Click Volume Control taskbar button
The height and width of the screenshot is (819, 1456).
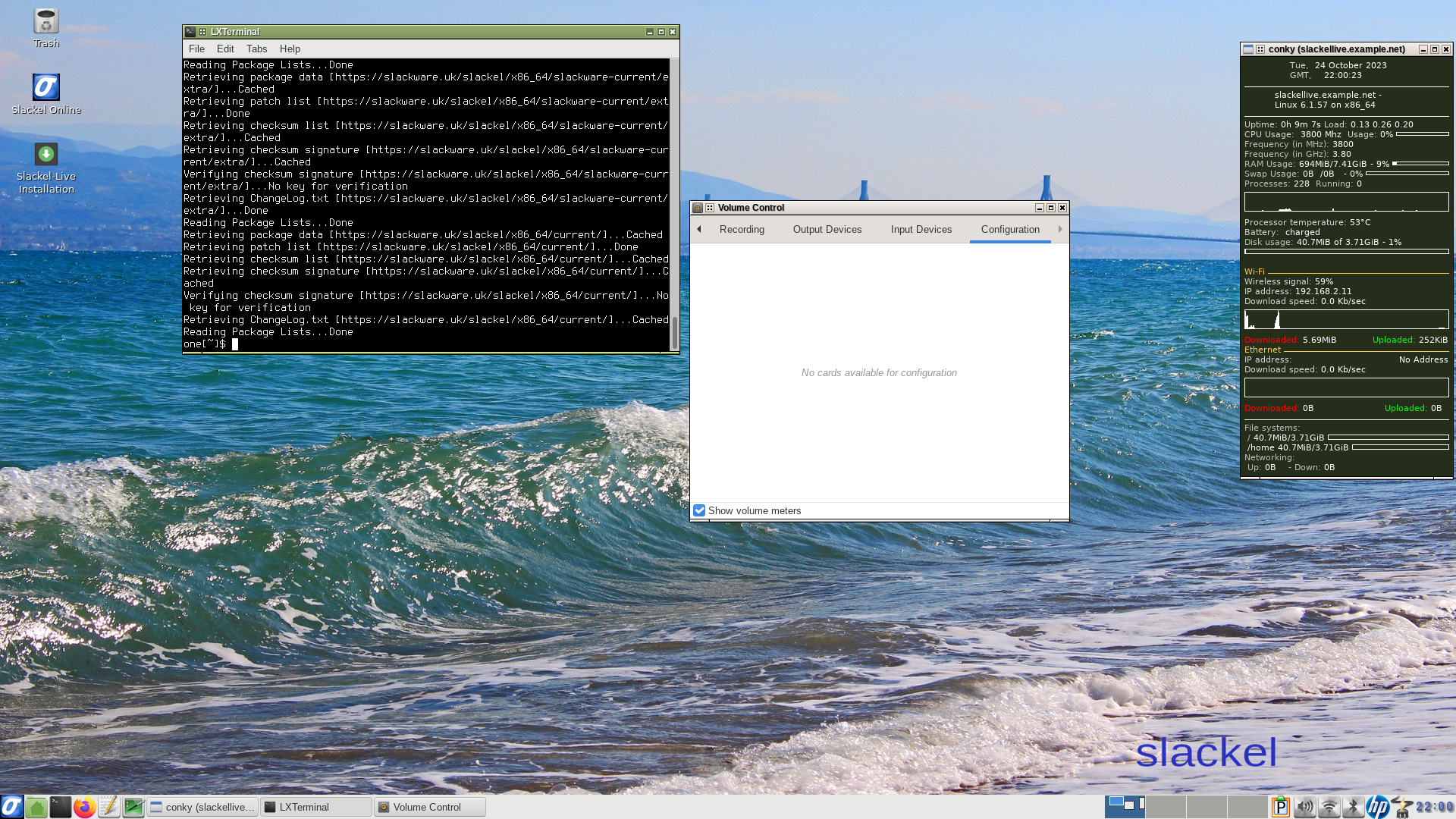430,807
